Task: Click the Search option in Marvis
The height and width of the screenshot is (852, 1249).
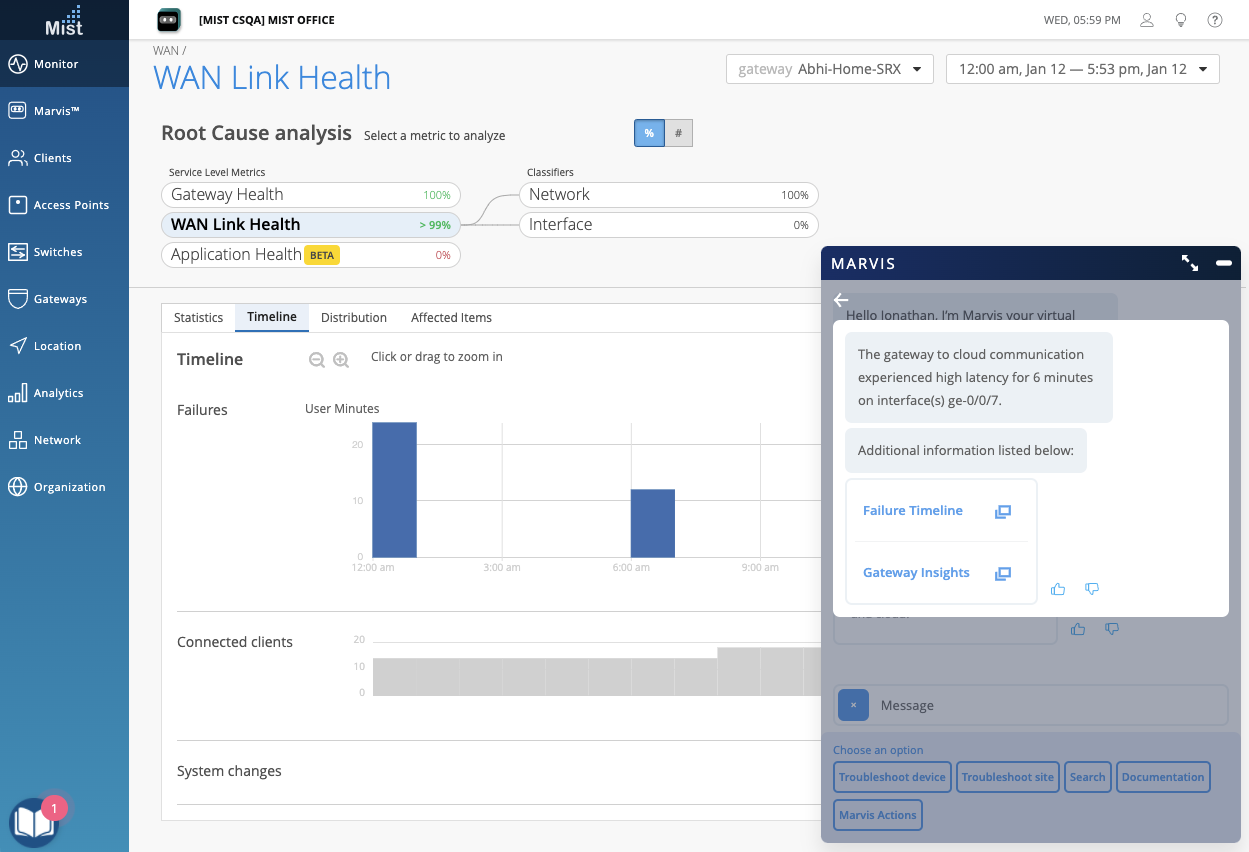Action: (1087, 777)
